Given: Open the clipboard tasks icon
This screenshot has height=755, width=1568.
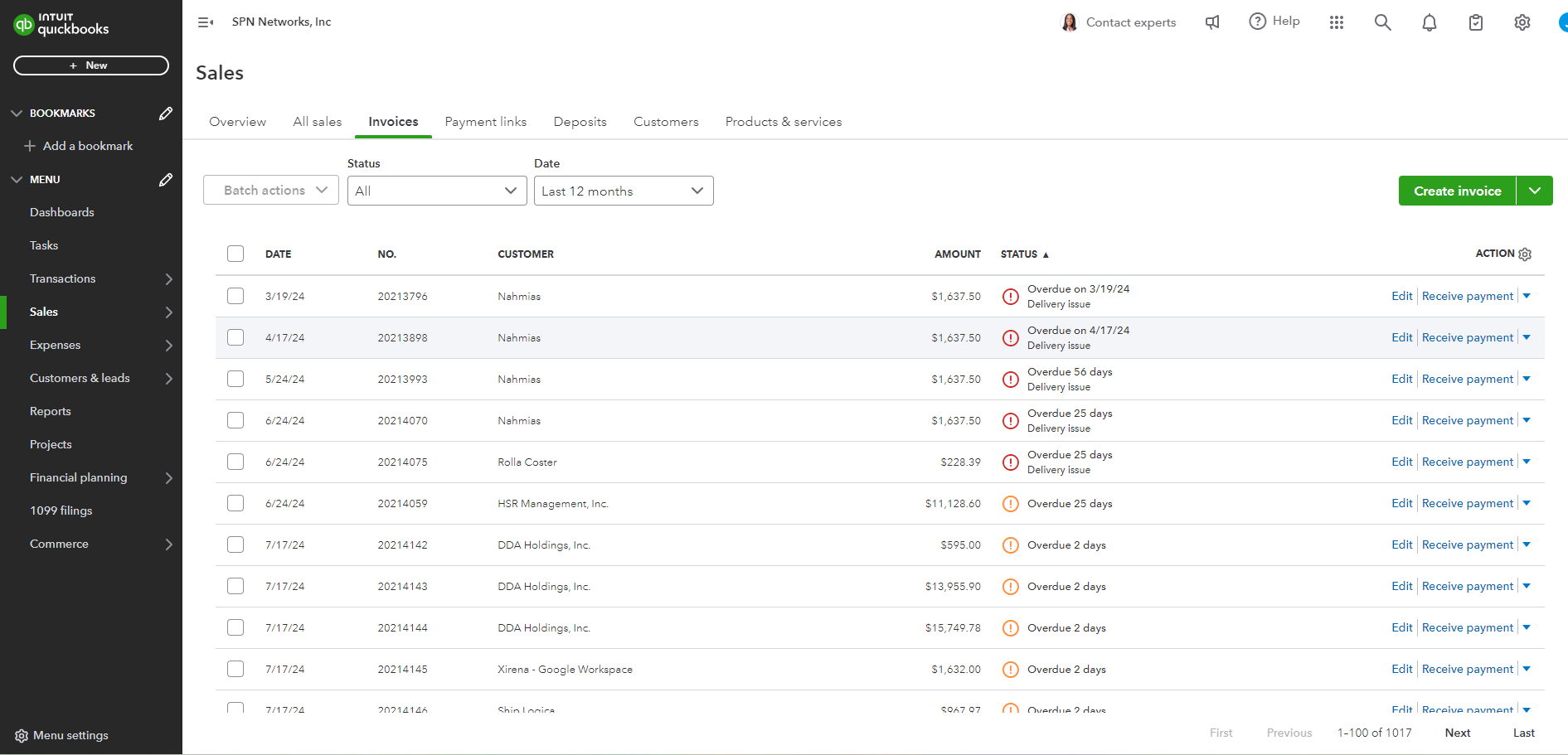Looking at the screenshot, I should 1475,22.
